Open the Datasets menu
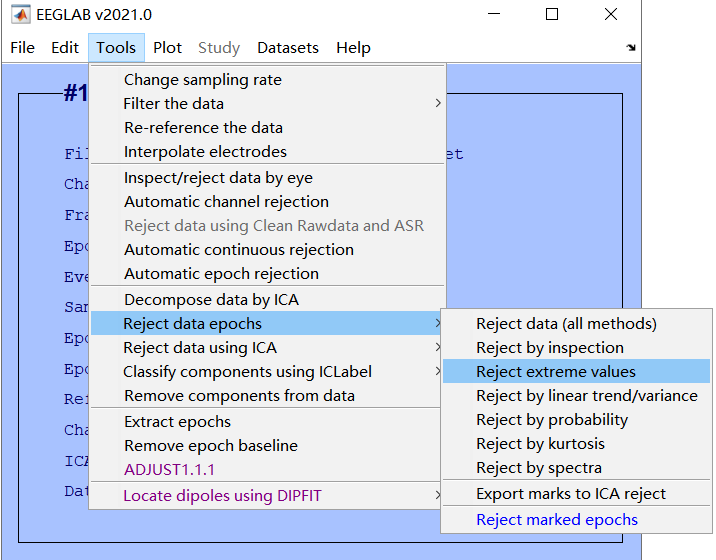The height and width of the screenshot is (560, 716). coord(288,48)
